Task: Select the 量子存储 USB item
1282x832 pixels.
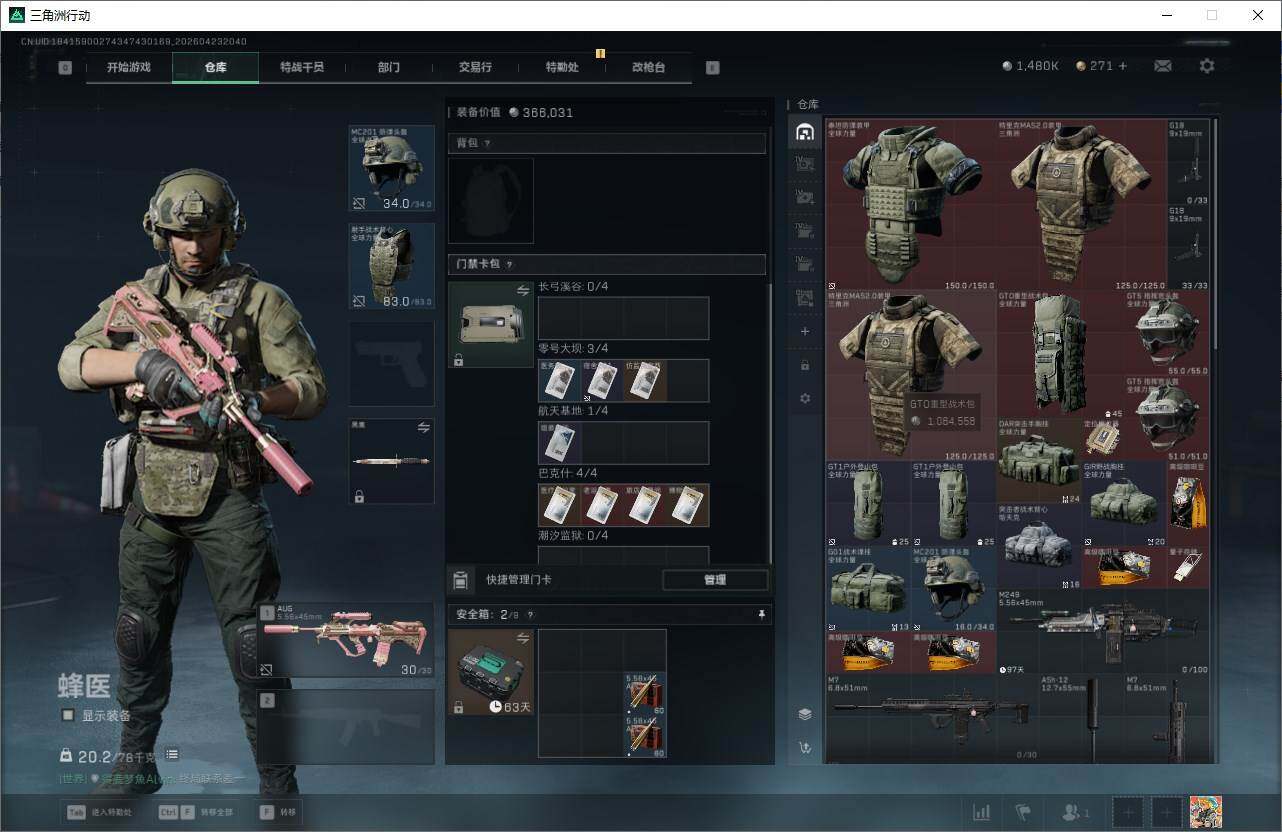Action: pyautogui.click(x=1188, y=567)
